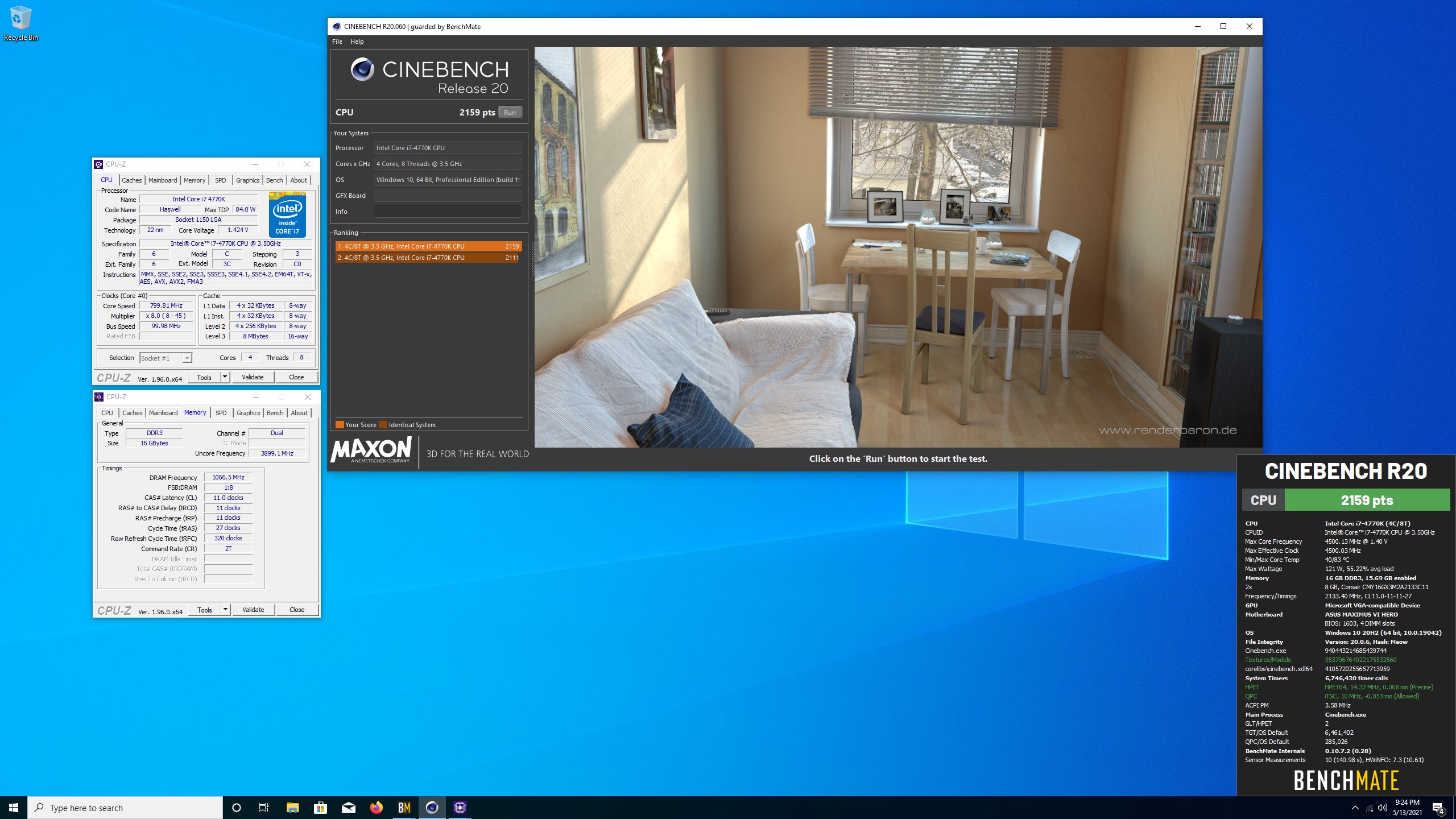
Task: Open Graphics tab in upper CPU-Z window
Action: coord(248,180)
